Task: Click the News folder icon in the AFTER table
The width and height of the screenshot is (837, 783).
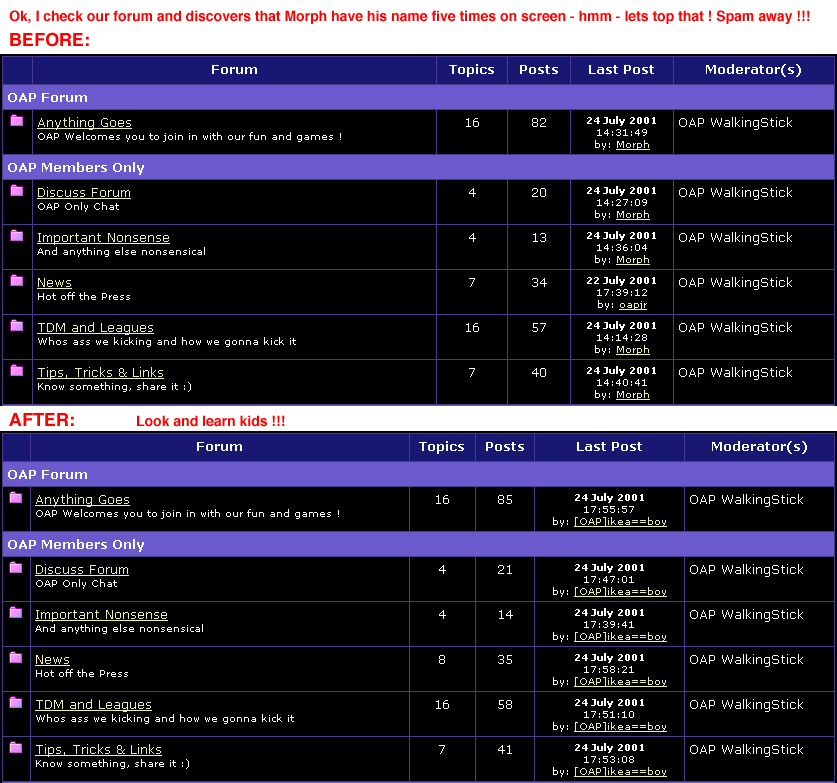Action: tap(16, 658)
